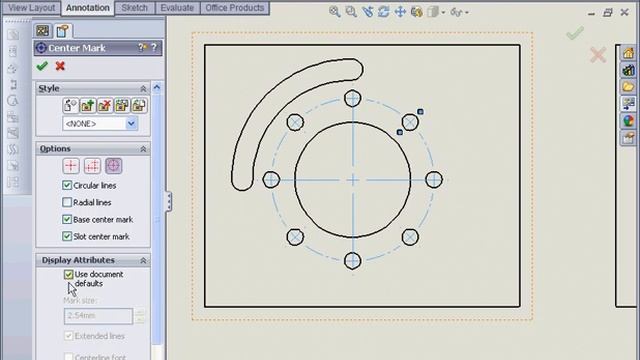Collapse the Options section
The height and width of the screenshot is (360, 640).
point(143,149)
